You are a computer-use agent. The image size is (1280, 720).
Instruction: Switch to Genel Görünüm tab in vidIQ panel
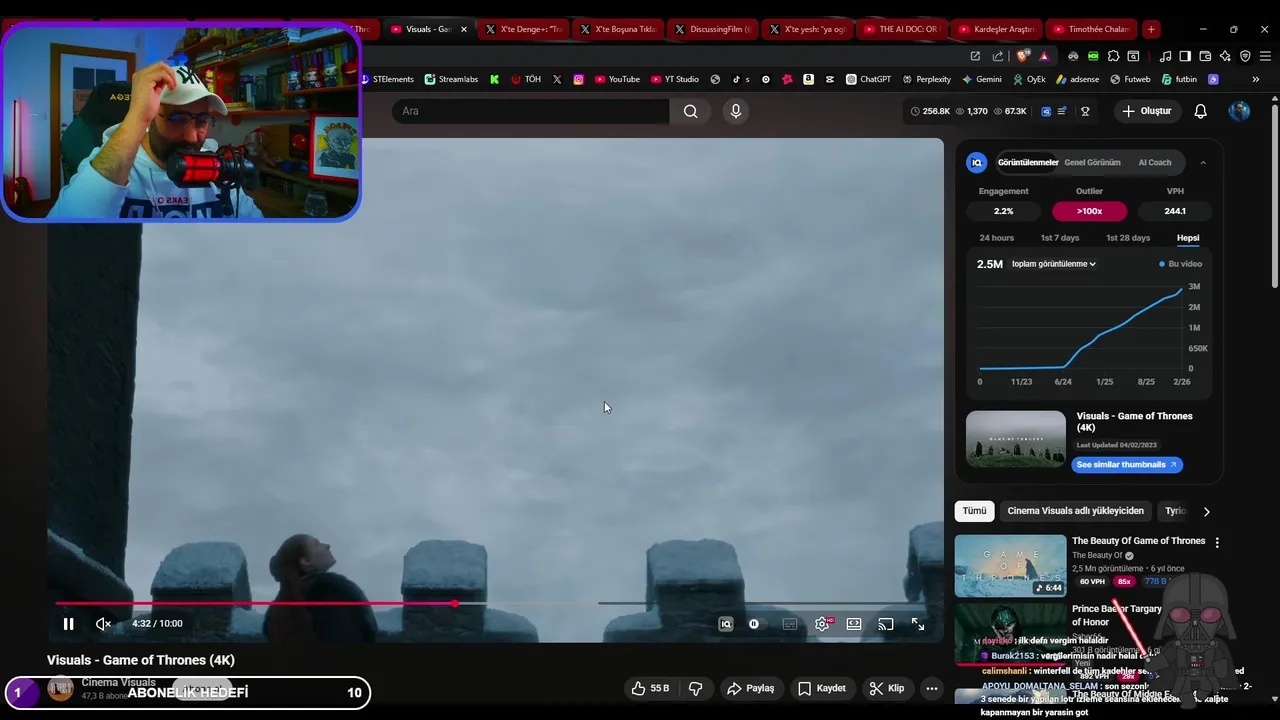pos(1092,162)
